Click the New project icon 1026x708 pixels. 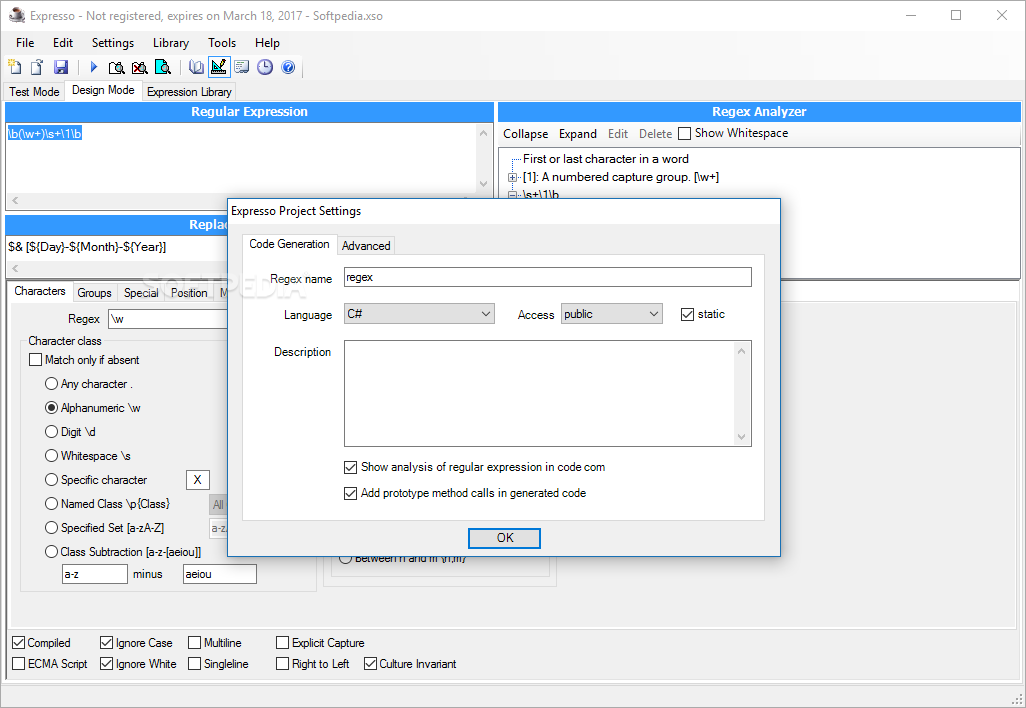(x=14, y=67)
